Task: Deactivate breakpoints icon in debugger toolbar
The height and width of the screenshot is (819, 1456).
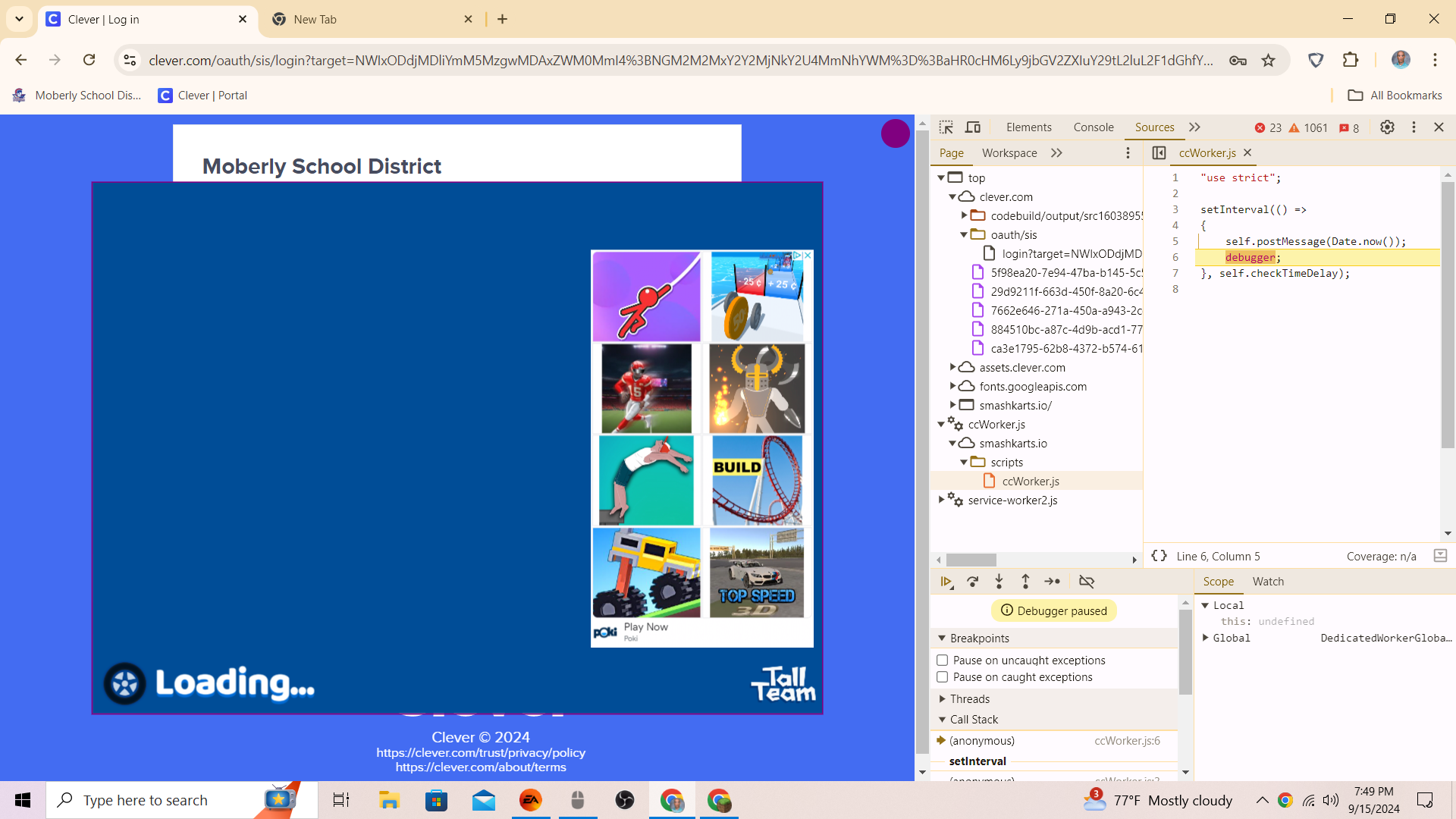Action: 1087,582
